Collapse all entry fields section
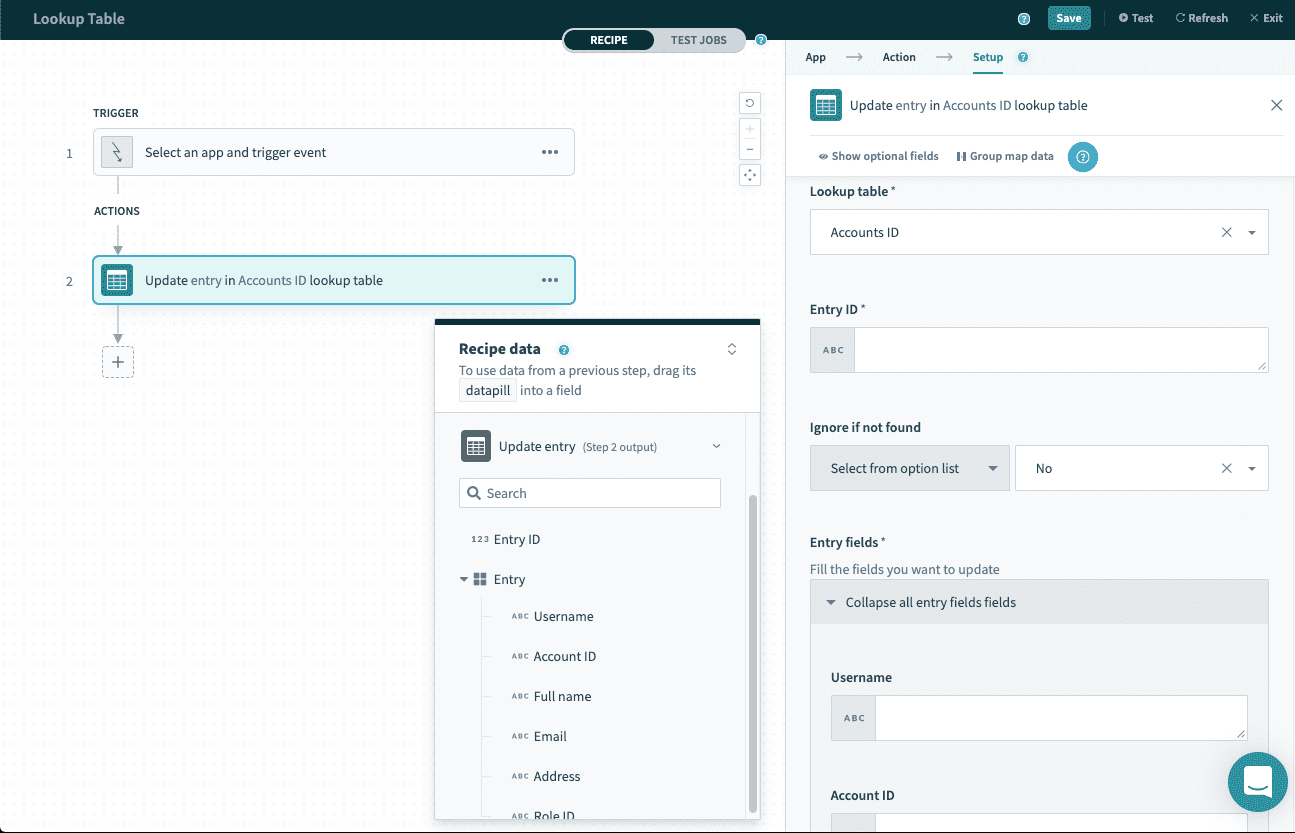The height and width of the screenshot is (833, 1295). 920,602
